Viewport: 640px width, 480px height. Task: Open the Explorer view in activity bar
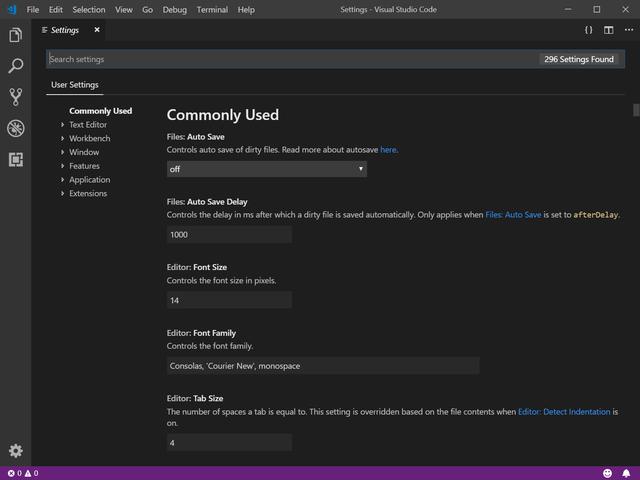click(16, 35)
